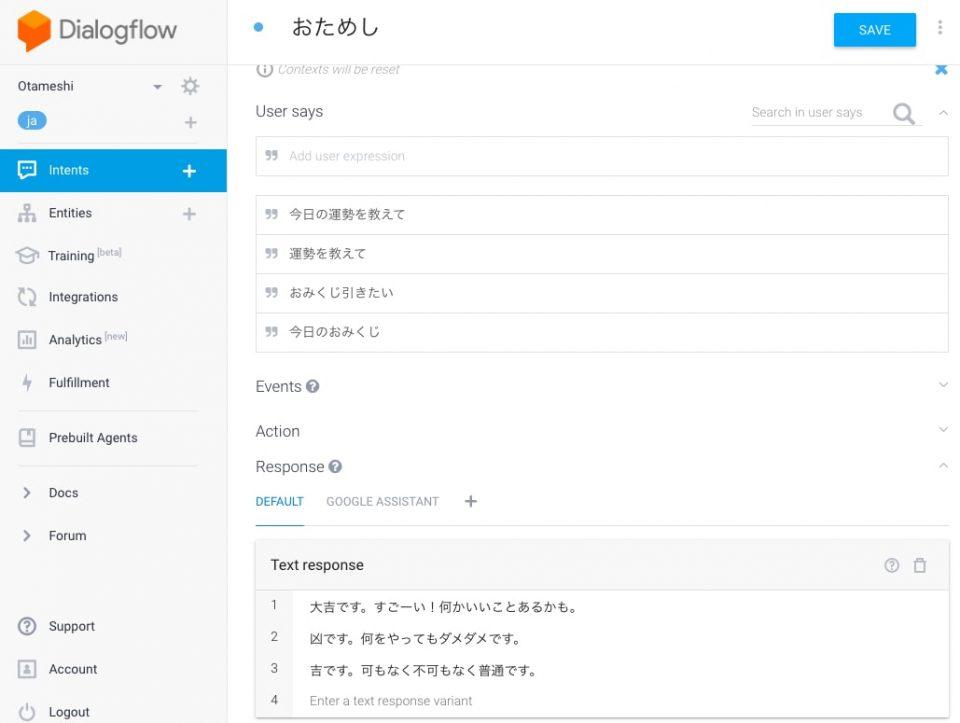
Task: Open Prebuilt Agents page
Action: 93,438
